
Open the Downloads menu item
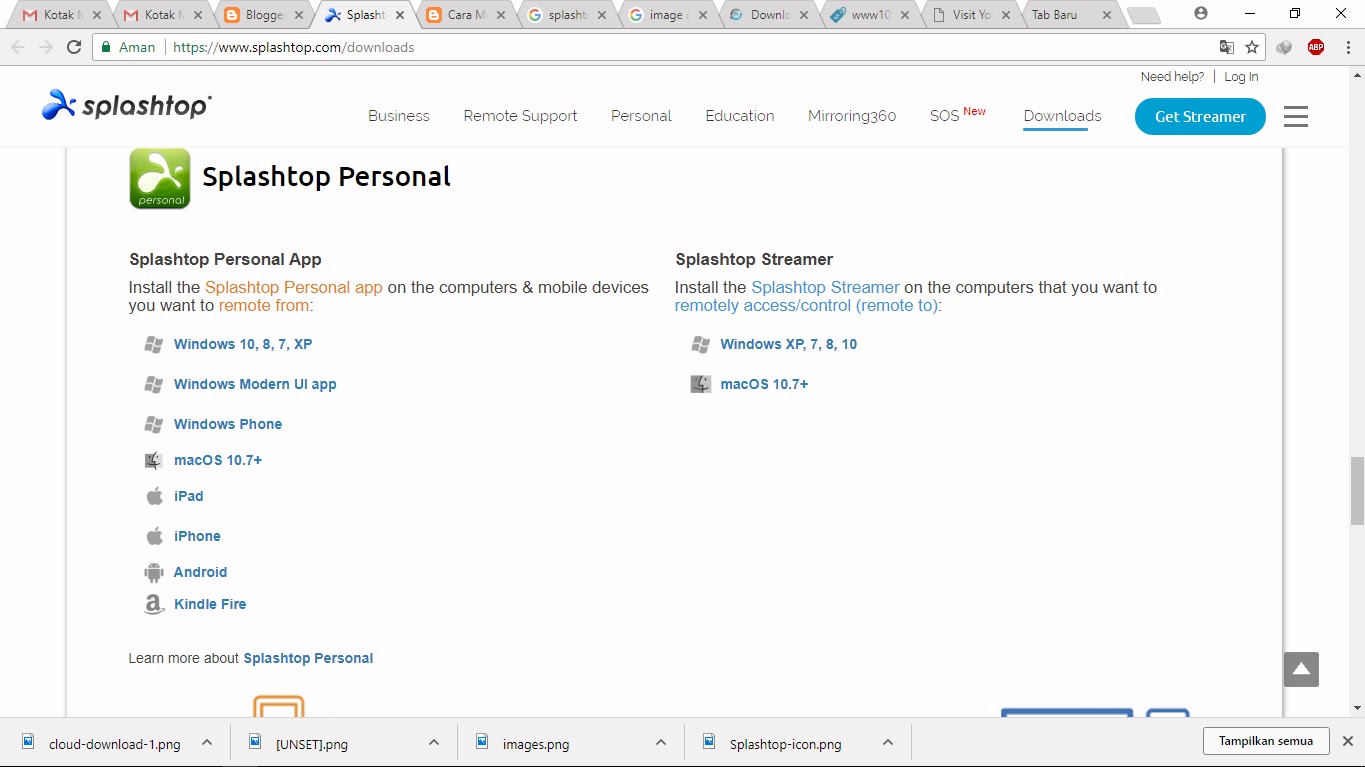(1061, 116)
